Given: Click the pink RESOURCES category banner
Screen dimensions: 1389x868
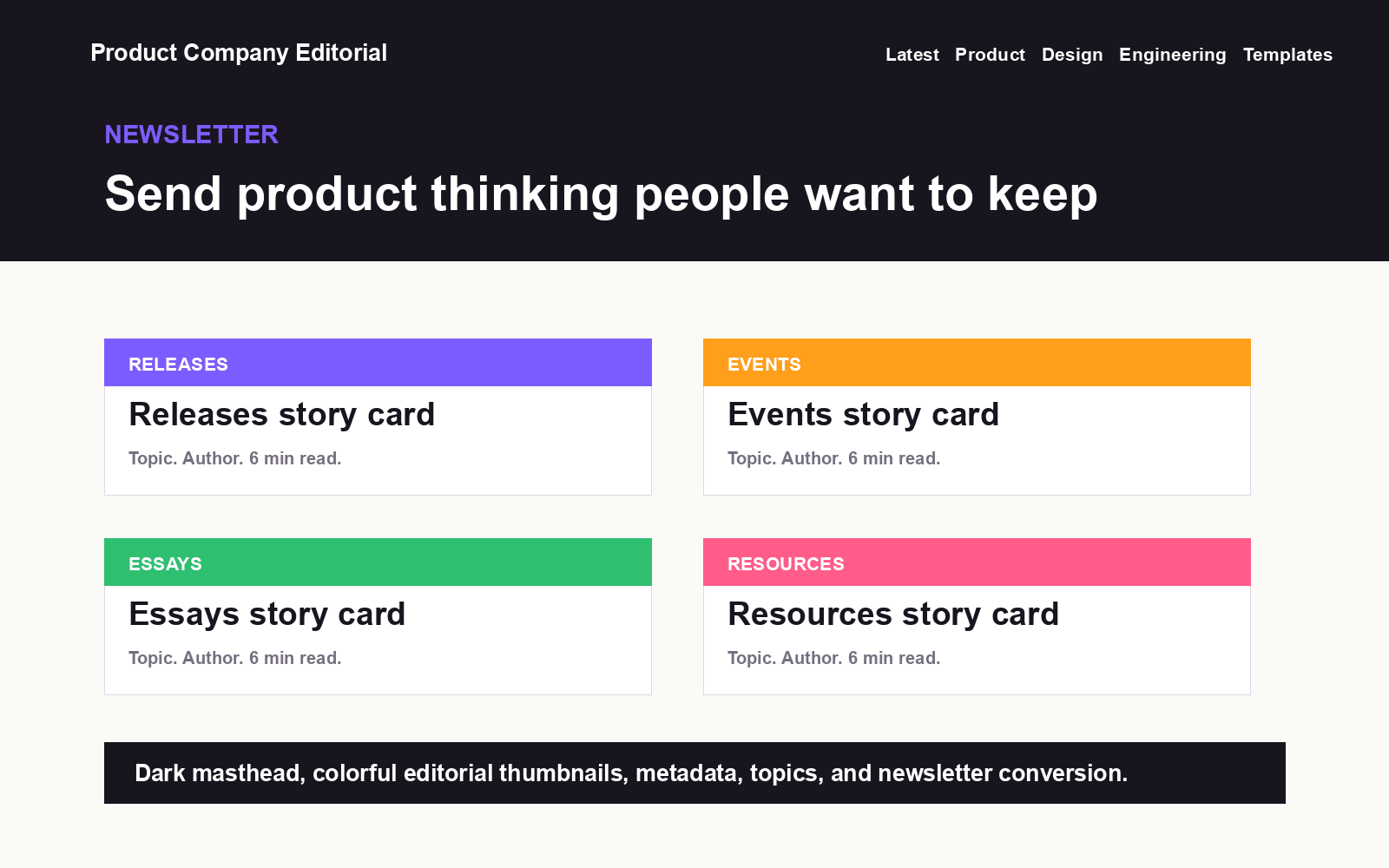Looking at the screenshot, I should click(x=977, y=562).
